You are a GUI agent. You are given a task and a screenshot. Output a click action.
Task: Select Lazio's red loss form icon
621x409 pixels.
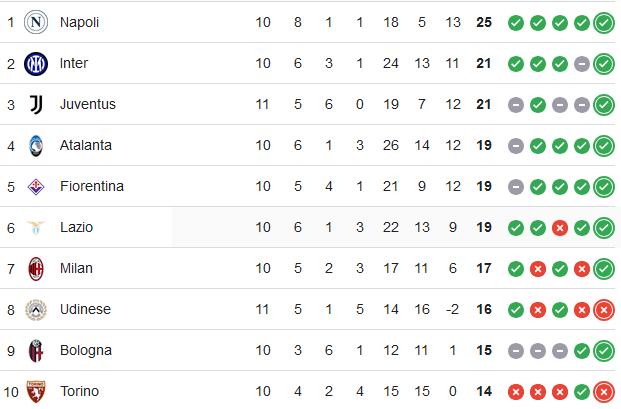tap(560, 228)
